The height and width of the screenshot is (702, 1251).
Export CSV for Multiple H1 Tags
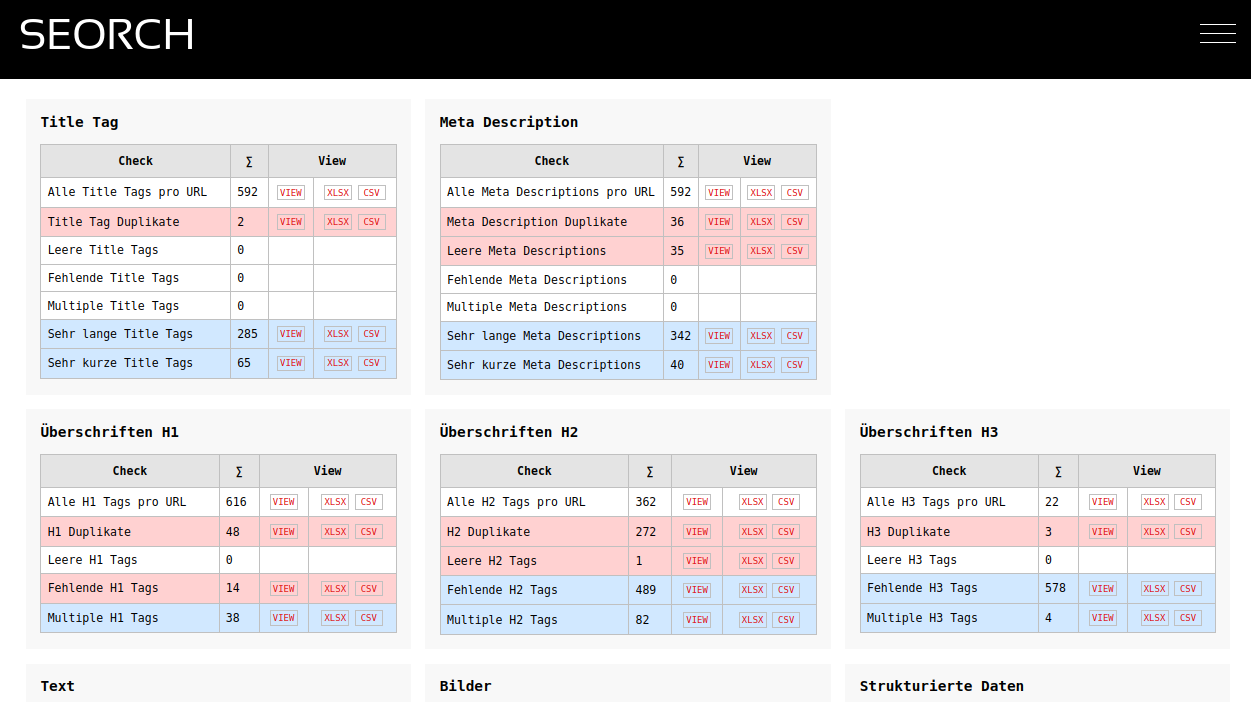pyautogui.click(x=369, y=618)
